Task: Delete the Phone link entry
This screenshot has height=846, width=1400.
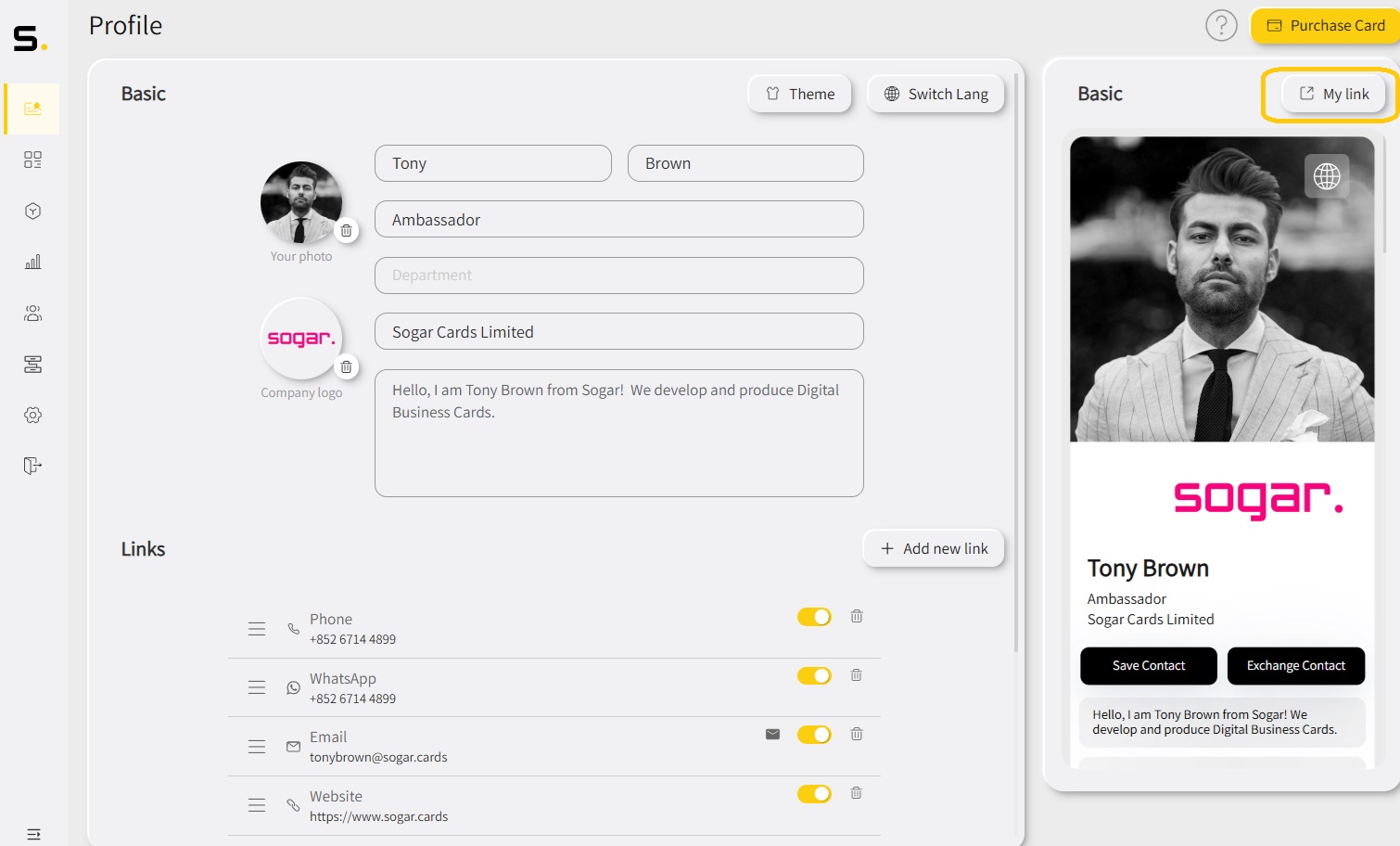Action: coord(857,617)
